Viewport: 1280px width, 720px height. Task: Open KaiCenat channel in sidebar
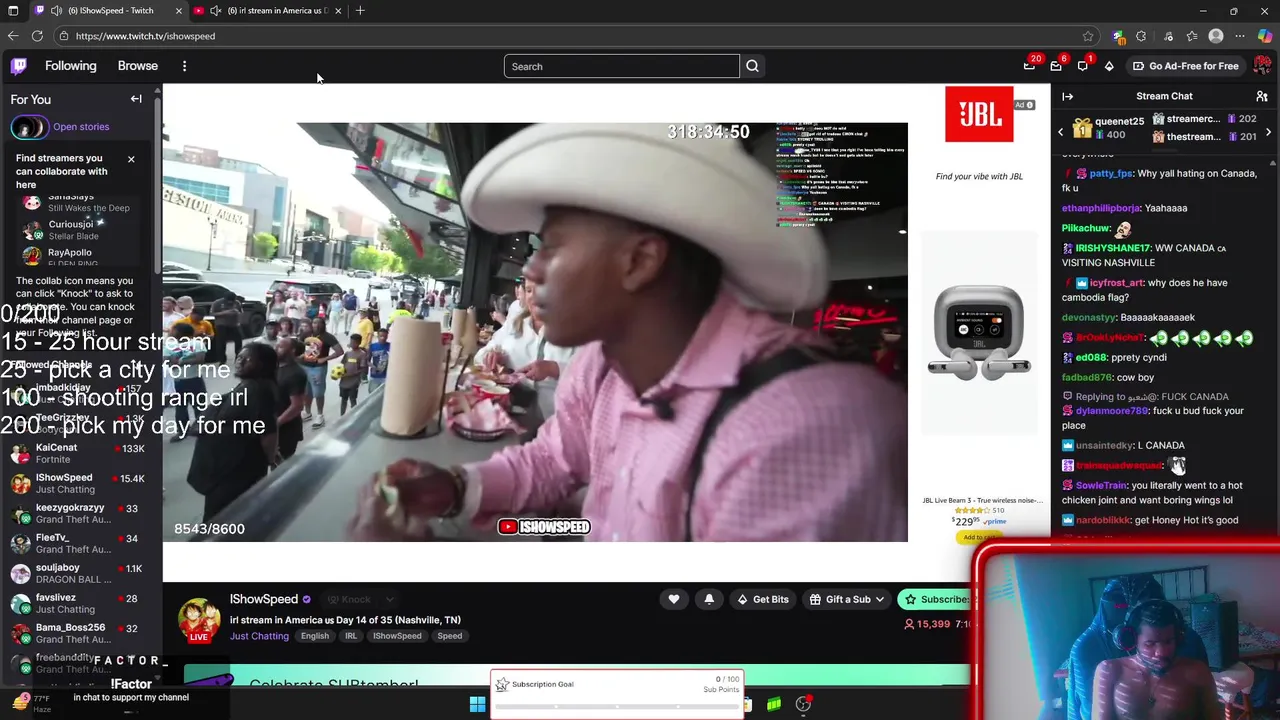pyautogui.click(x=80, y=454)
